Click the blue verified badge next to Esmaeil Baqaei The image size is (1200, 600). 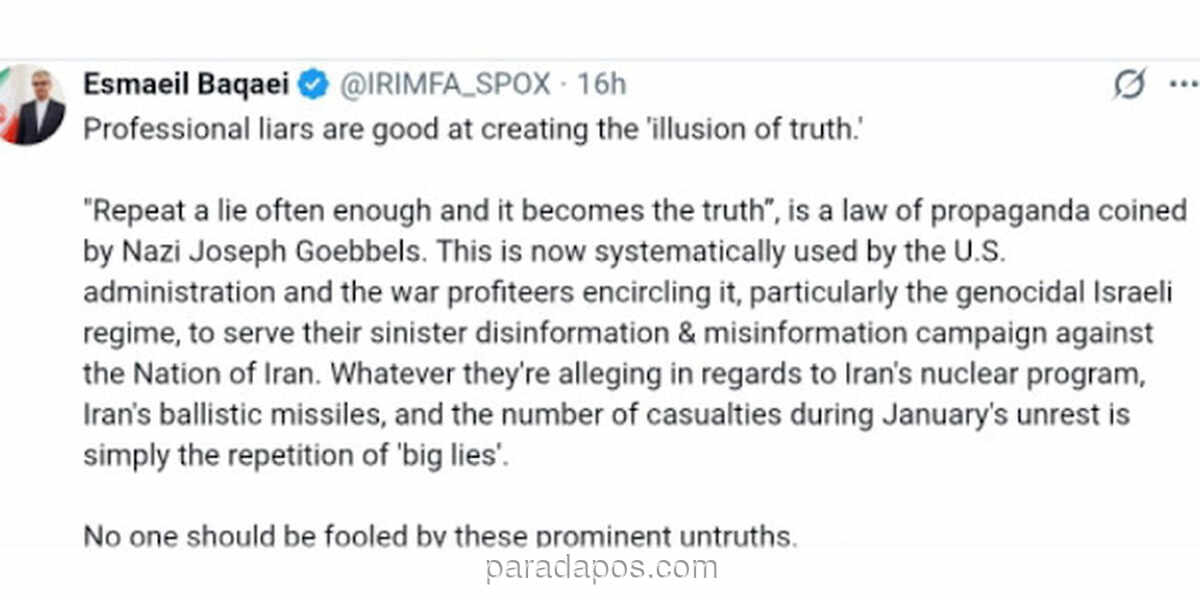pos(315,84)
